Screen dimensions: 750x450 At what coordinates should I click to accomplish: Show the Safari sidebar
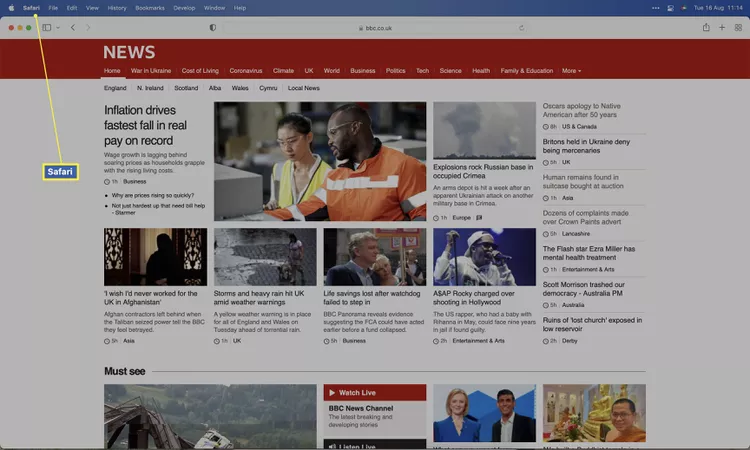coord(46,27)
